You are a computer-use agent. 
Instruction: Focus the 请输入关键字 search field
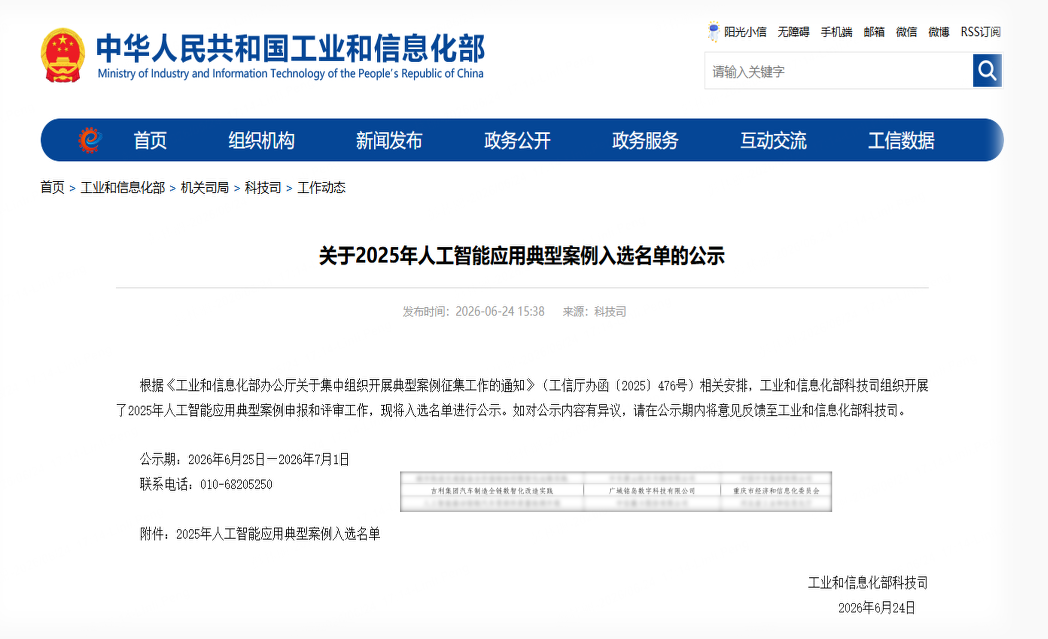pos(839,71)
